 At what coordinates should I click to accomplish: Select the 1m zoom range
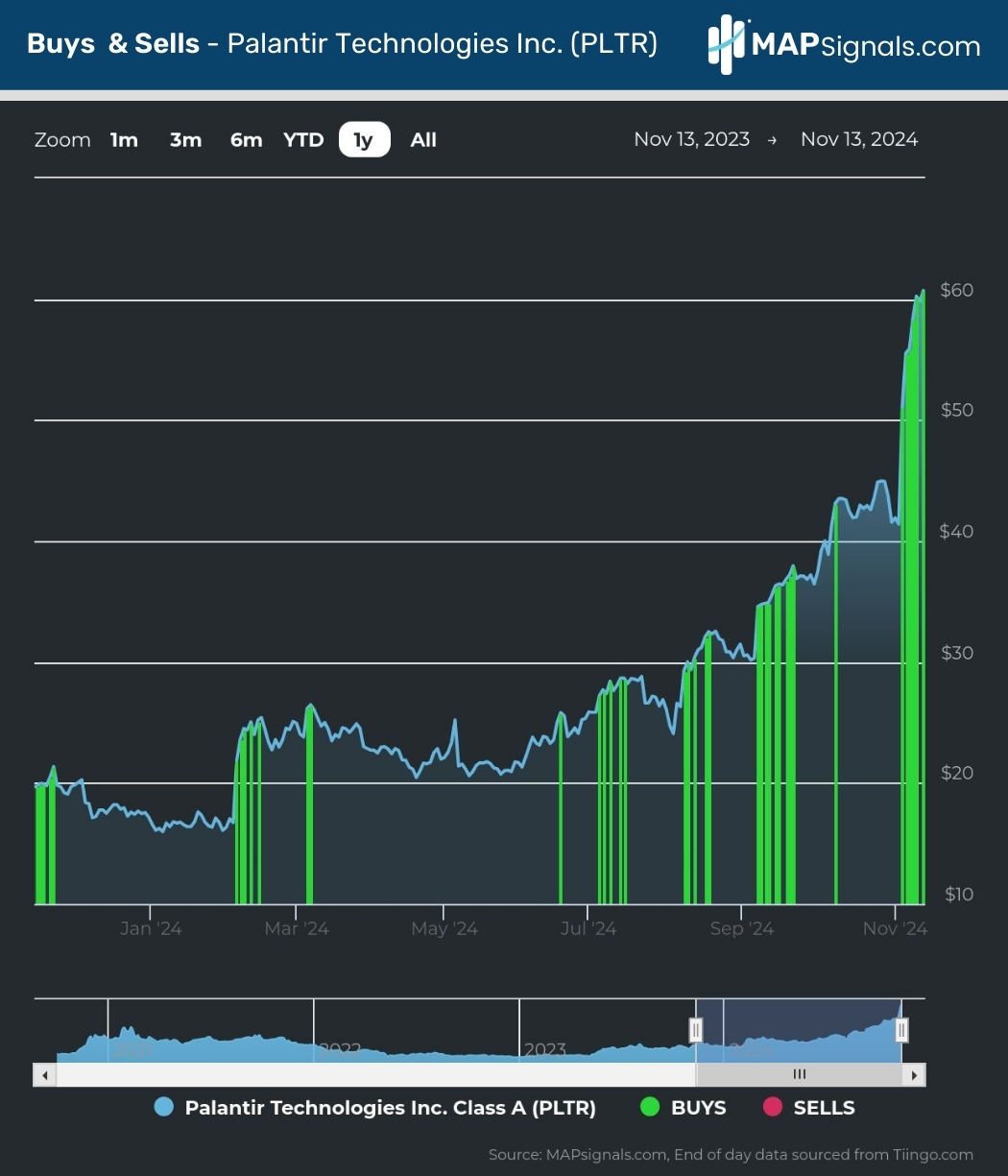point(124,140)
